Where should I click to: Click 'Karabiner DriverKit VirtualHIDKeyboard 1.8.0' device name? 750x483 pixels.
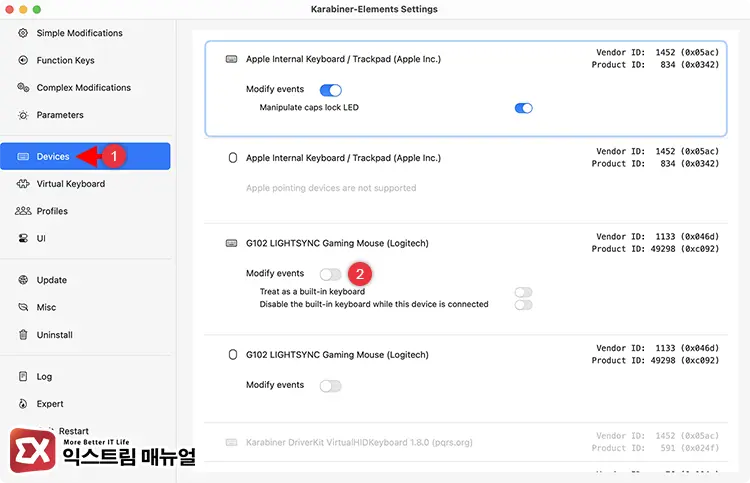pos(359,442)
